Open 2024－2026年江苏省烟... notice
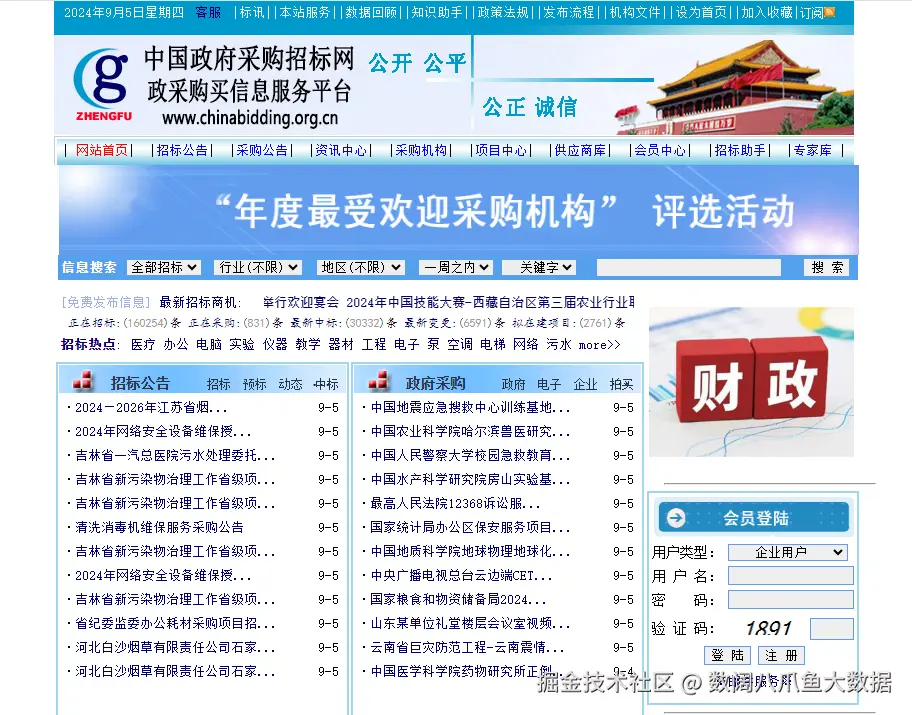The width and height of the screenshot is (912, 715). pyautogui.click(x=151, y=407)
